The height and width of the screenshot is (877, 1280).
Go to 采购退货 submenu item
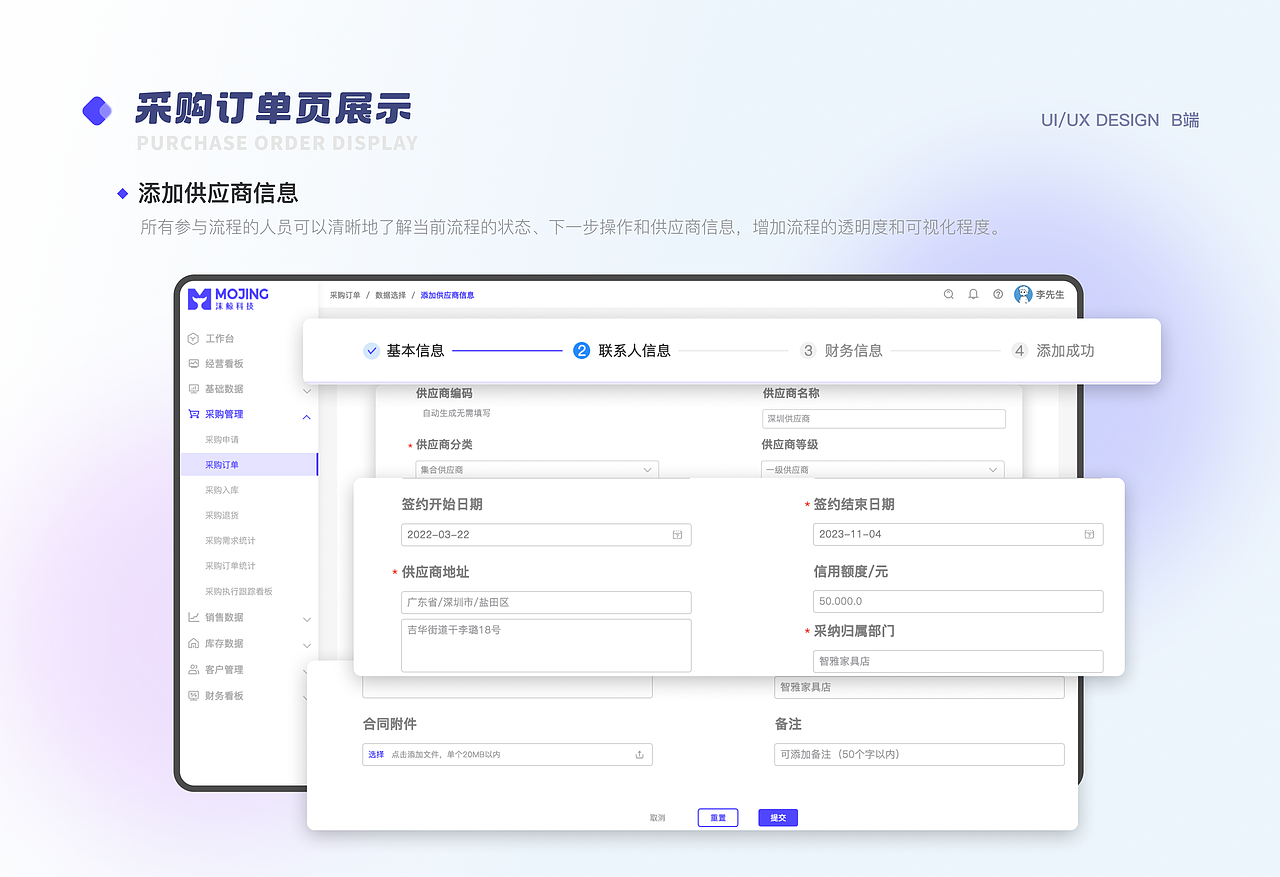click(x=222, y=515)
